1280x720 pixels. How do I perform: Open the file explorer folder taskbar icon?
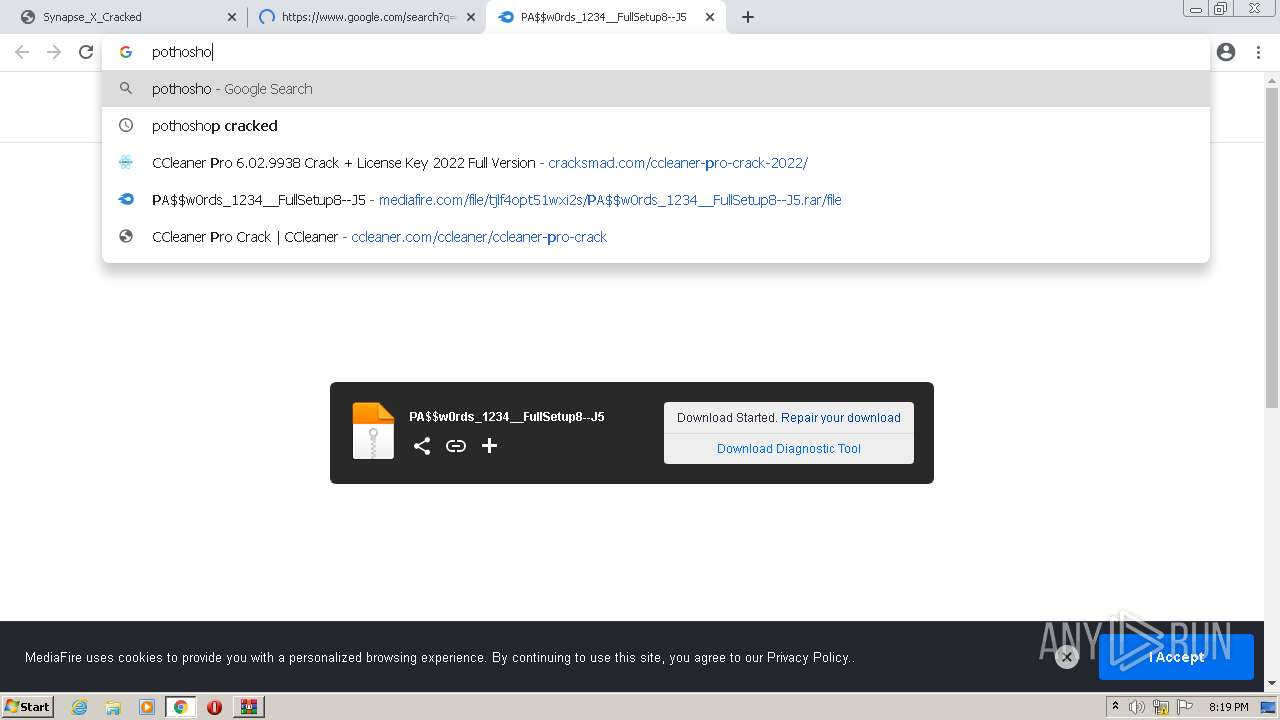[113, 707]
